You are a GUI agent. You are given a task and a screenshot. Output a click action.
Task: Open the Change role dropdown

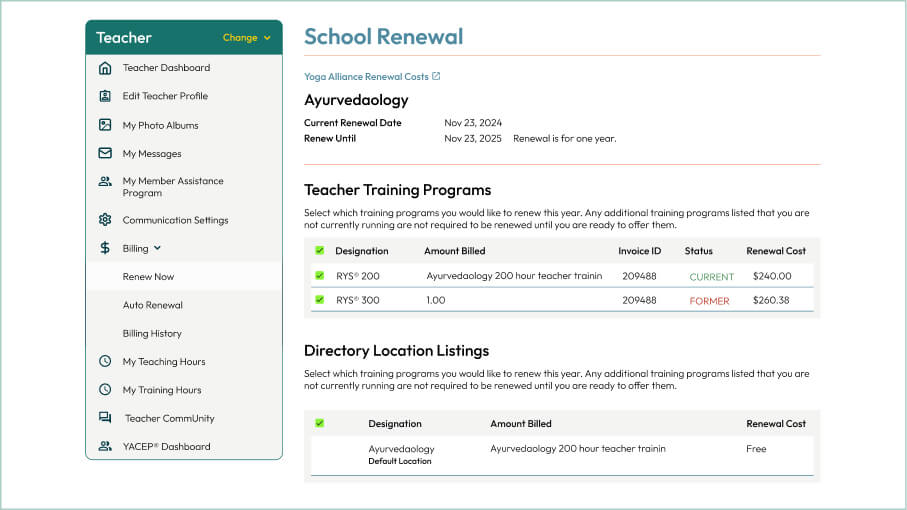[246, 38]
